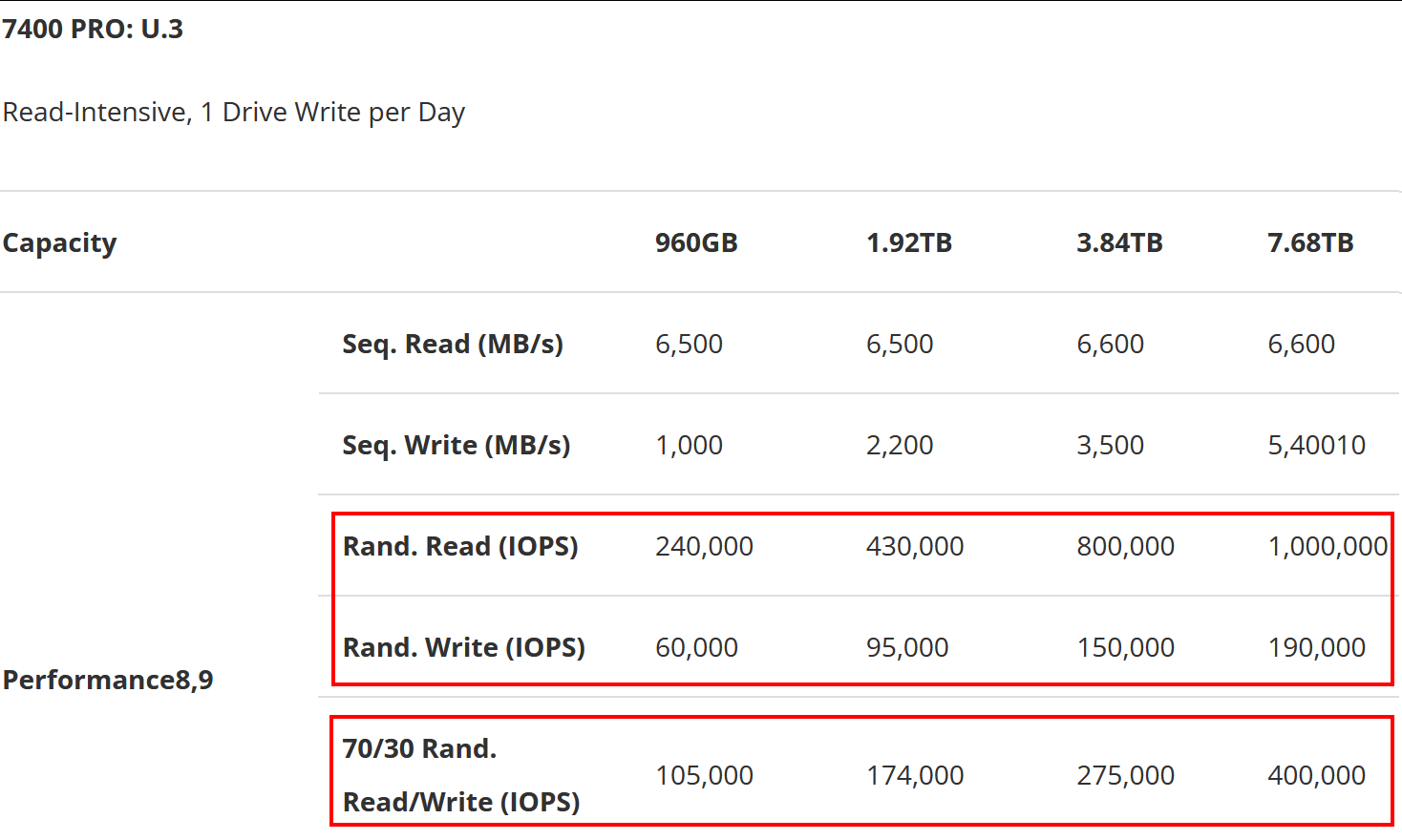The image size is (1402, 840).
Task: Select the 95,000 random write cell
Action: (x=907, y=647)
